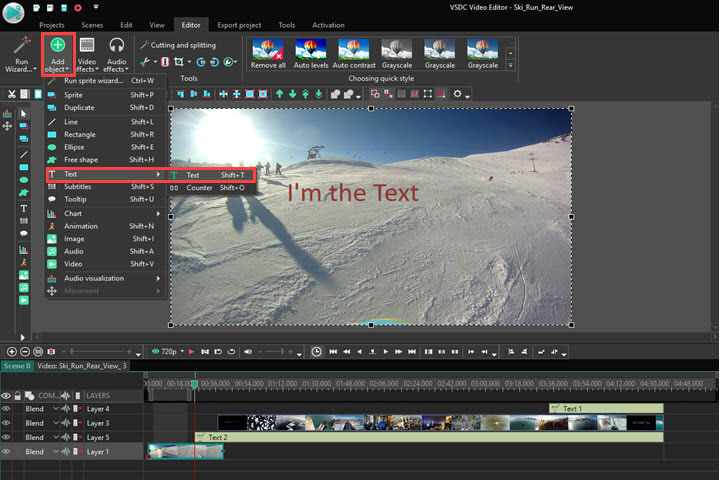
Task: Open the Video: Ski_Run_Rear_View_3 timeline tab
Action: click(83, 366)
